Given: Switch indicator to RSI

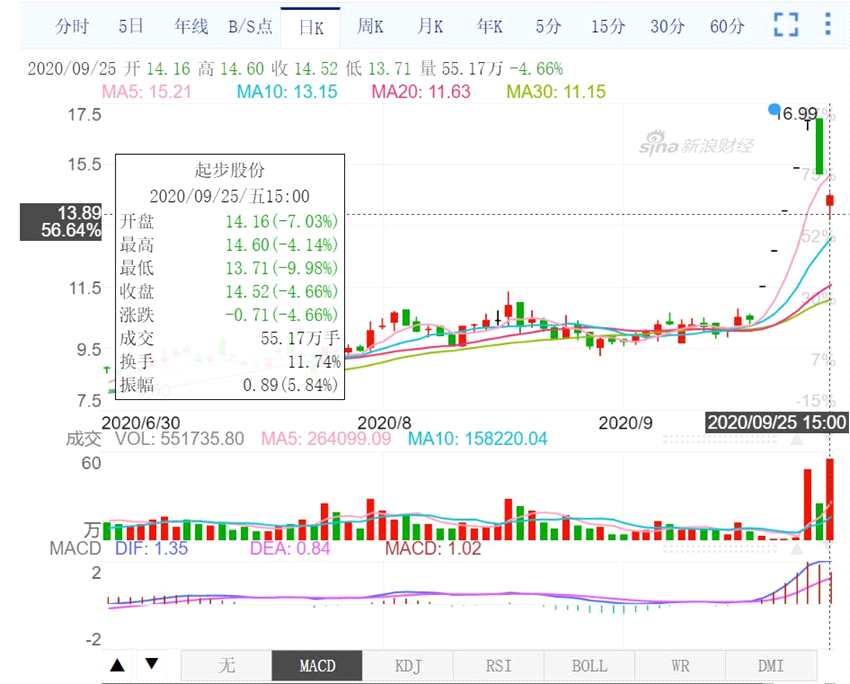Looking at the screenshot, I should click(498, 665).
